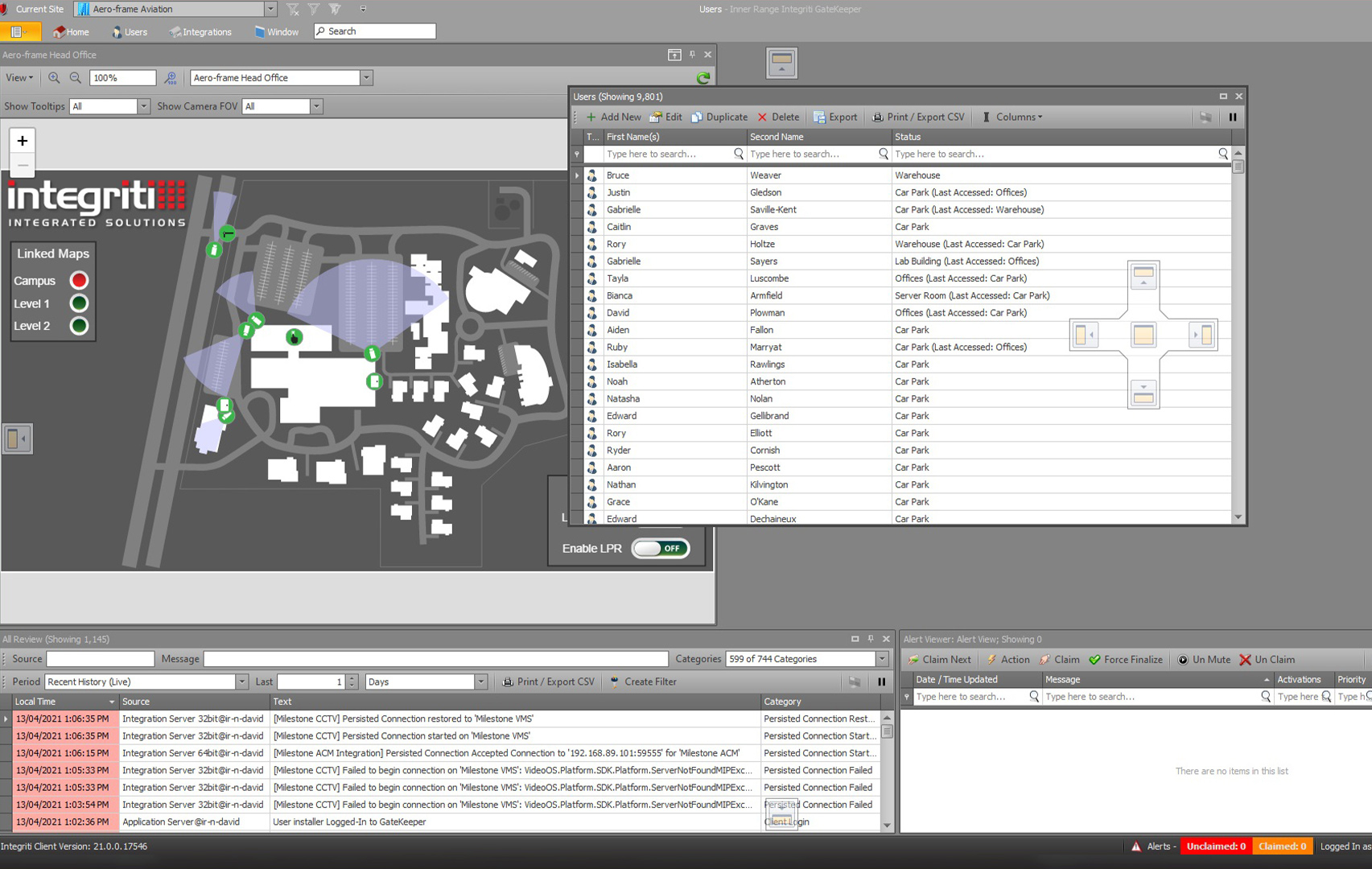The image size is (1372, 869).
Task: Open the Window menu
Action: [276, 32]
